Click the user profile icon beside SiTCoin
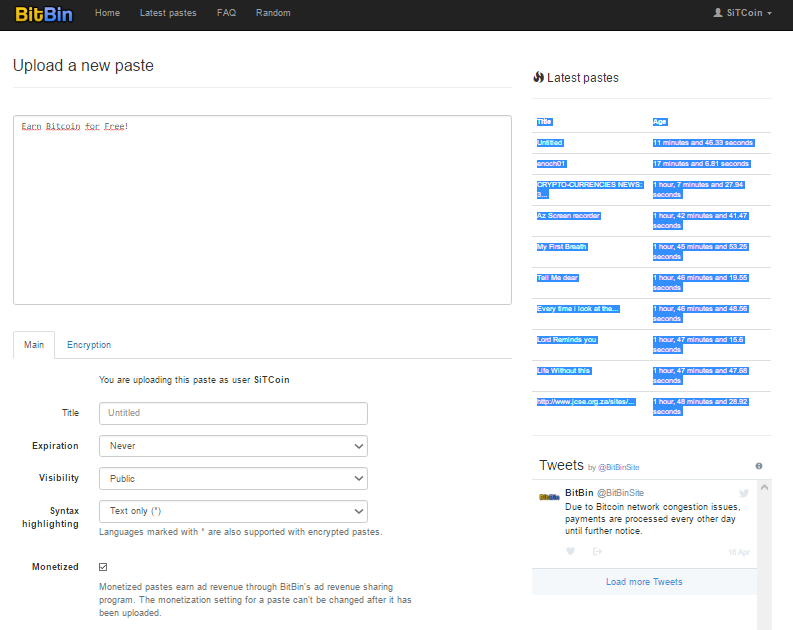 (718, 13)
